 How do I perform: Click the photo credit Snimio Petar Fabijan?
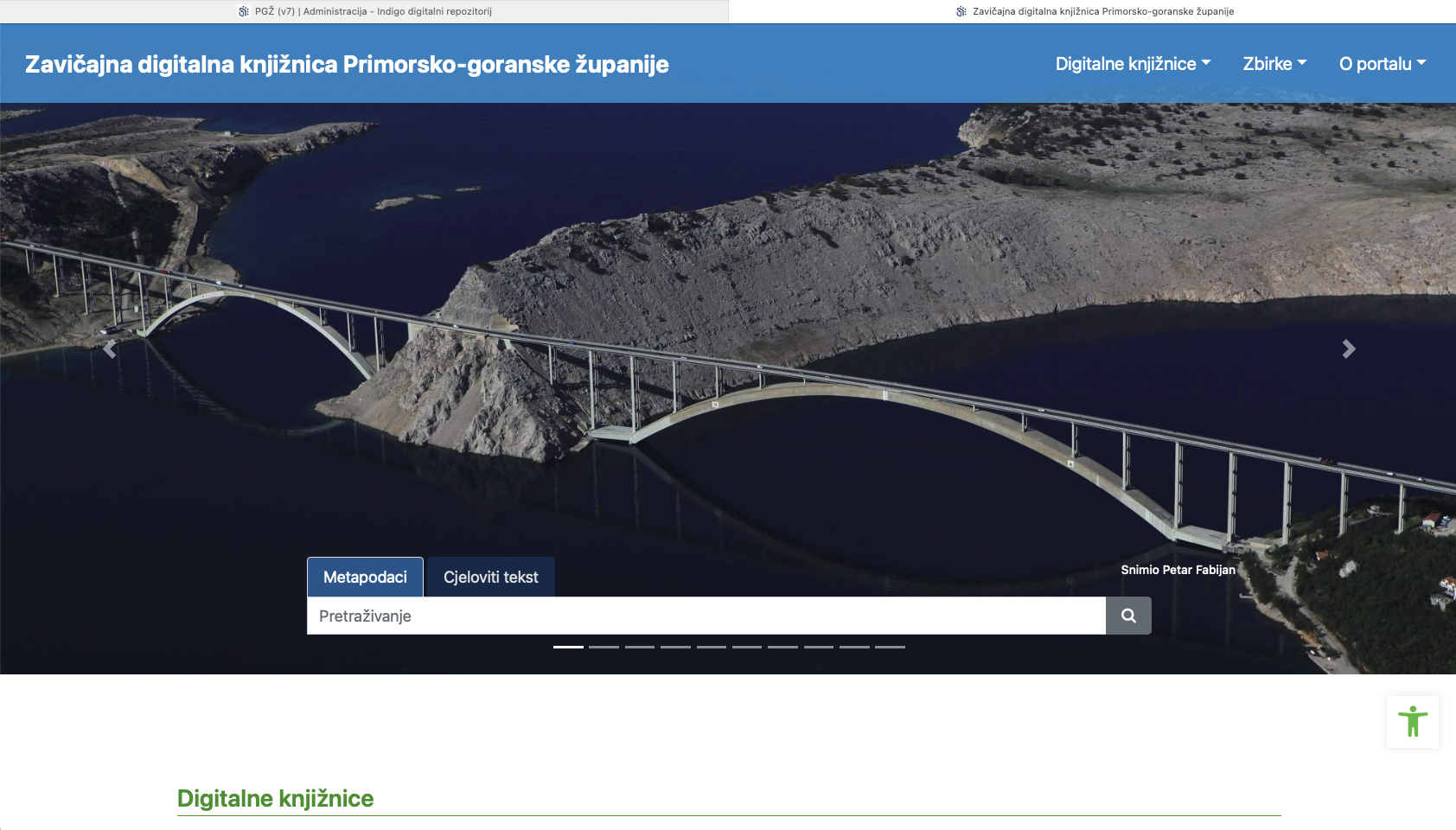point(1178,569)
